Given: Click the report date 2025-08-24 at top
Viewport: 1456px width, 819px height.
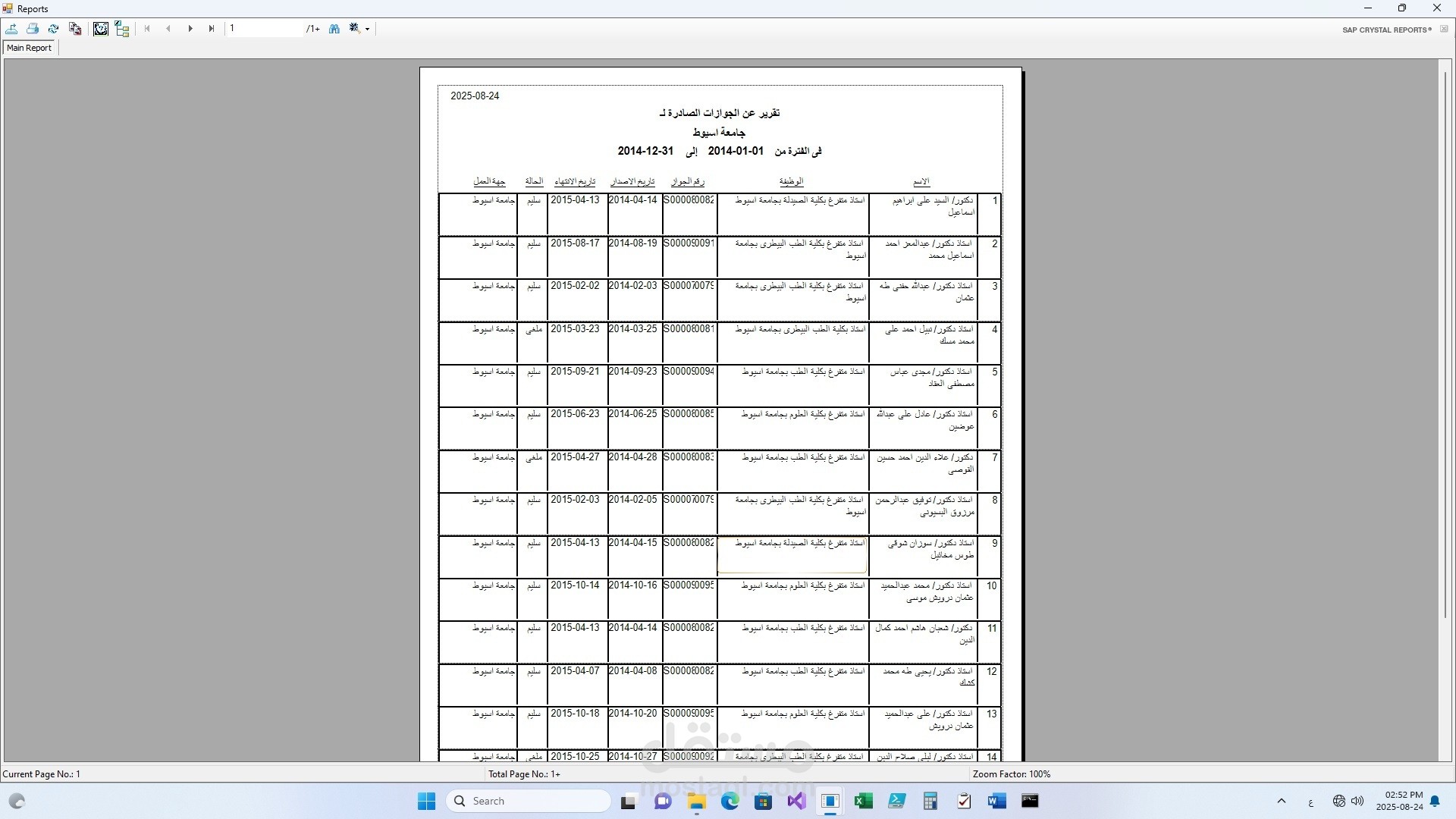Looking at the screenshot, I should coord(475,96).
